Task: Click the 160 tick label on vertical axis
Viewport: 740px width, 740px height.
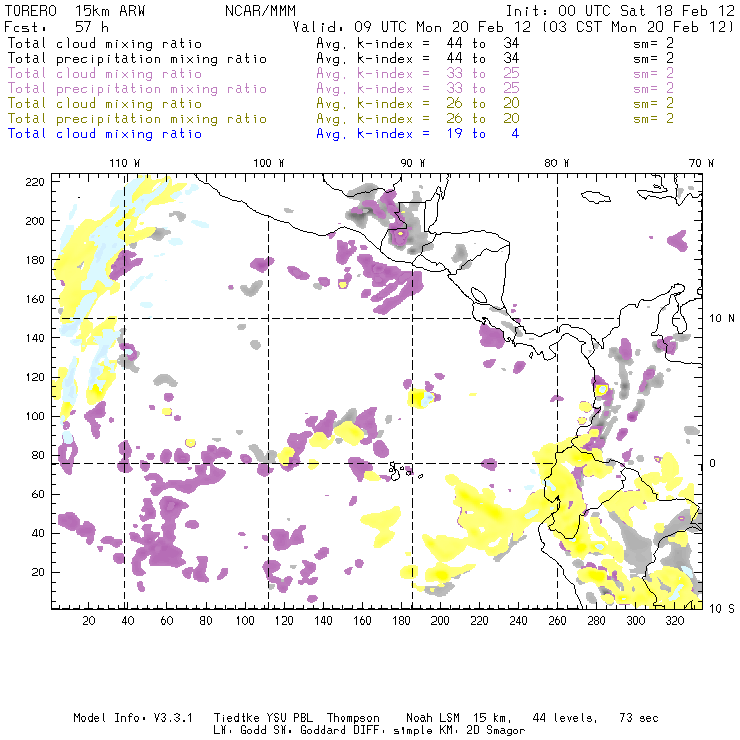Action: (x=35, y=299)
